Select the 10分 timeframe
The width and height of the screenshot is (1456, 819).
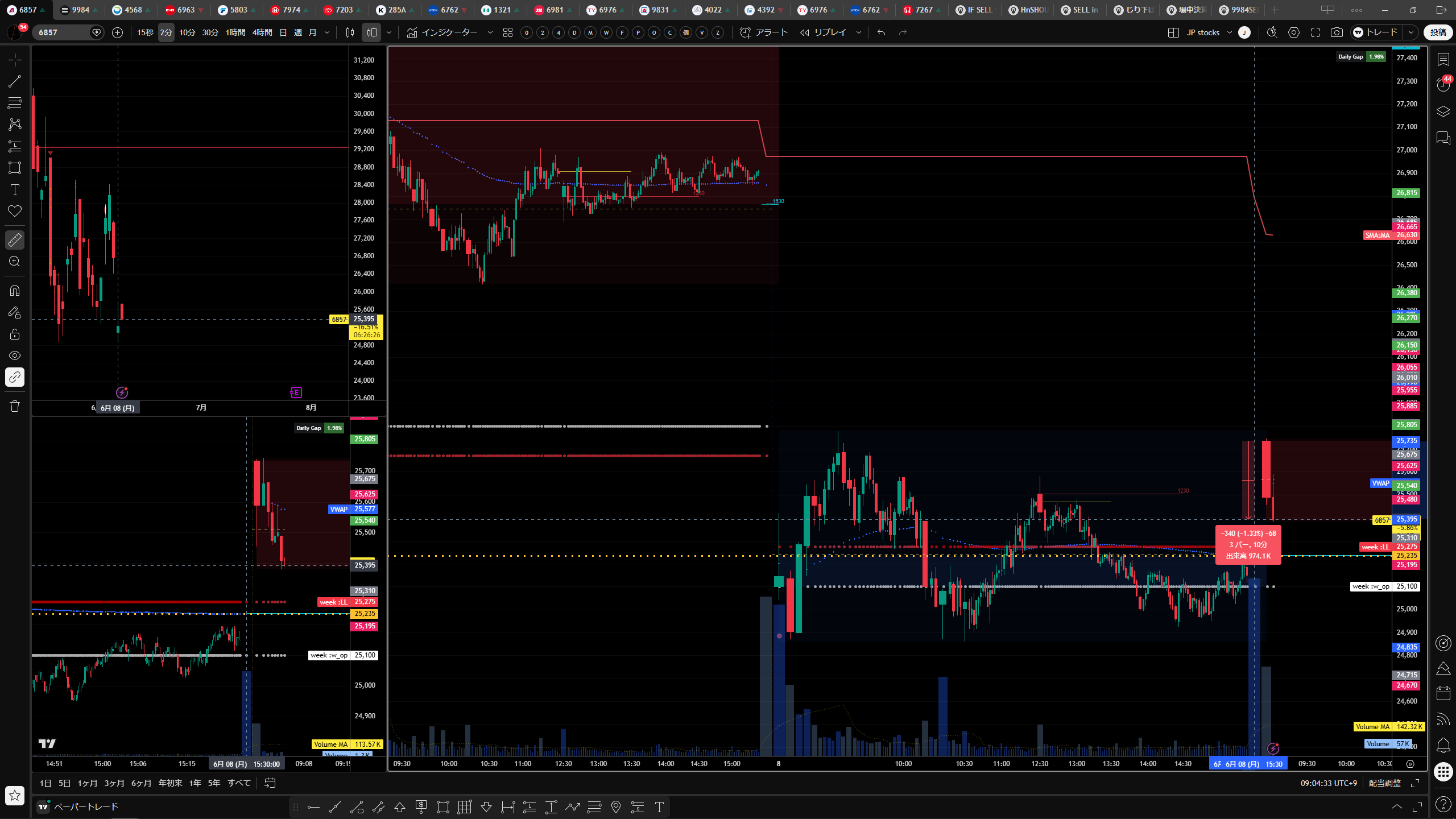click(187, 32)
